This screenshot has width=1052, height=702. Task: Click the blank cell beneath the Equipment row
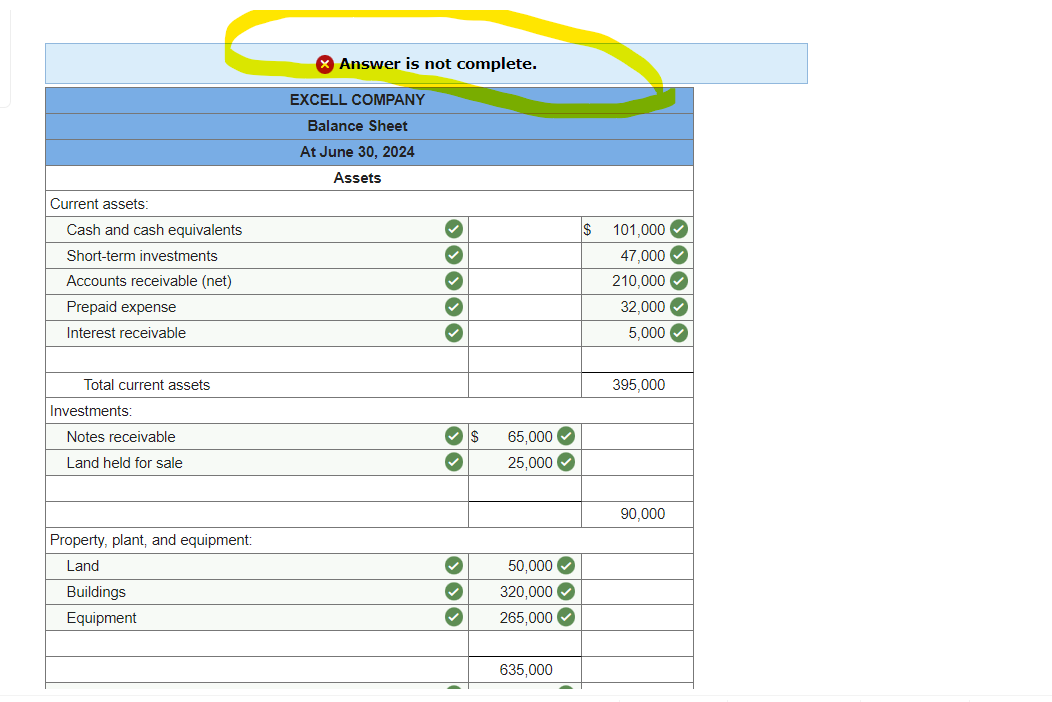click(x=524, y=643)
